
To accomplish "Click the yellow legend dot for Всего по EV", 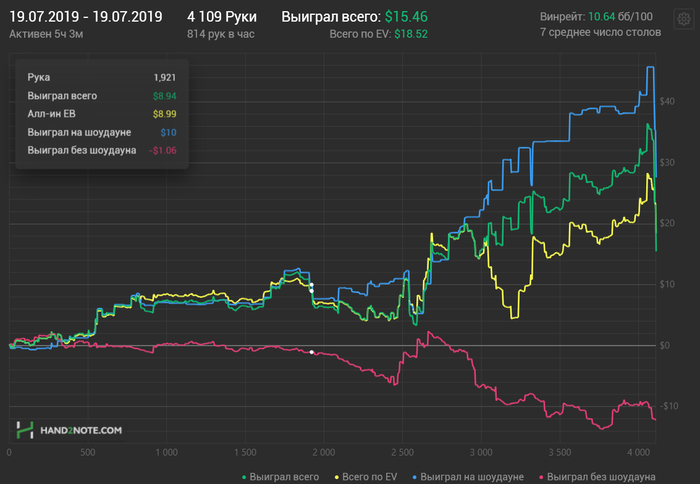I will tap(337, 477).
